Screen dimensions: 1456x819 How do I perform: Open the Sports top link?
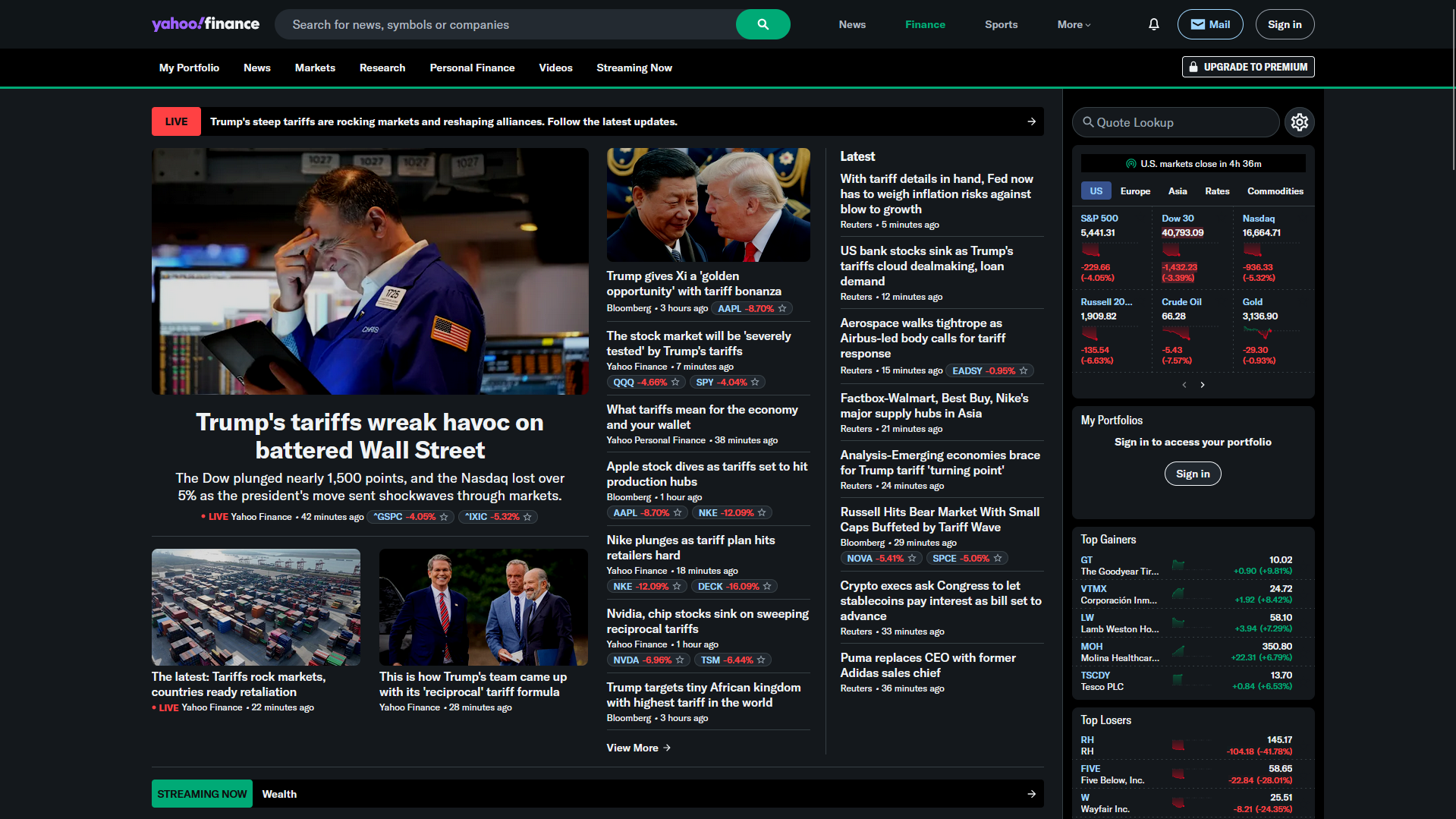pyautogui.click(x=1001, y=24)
